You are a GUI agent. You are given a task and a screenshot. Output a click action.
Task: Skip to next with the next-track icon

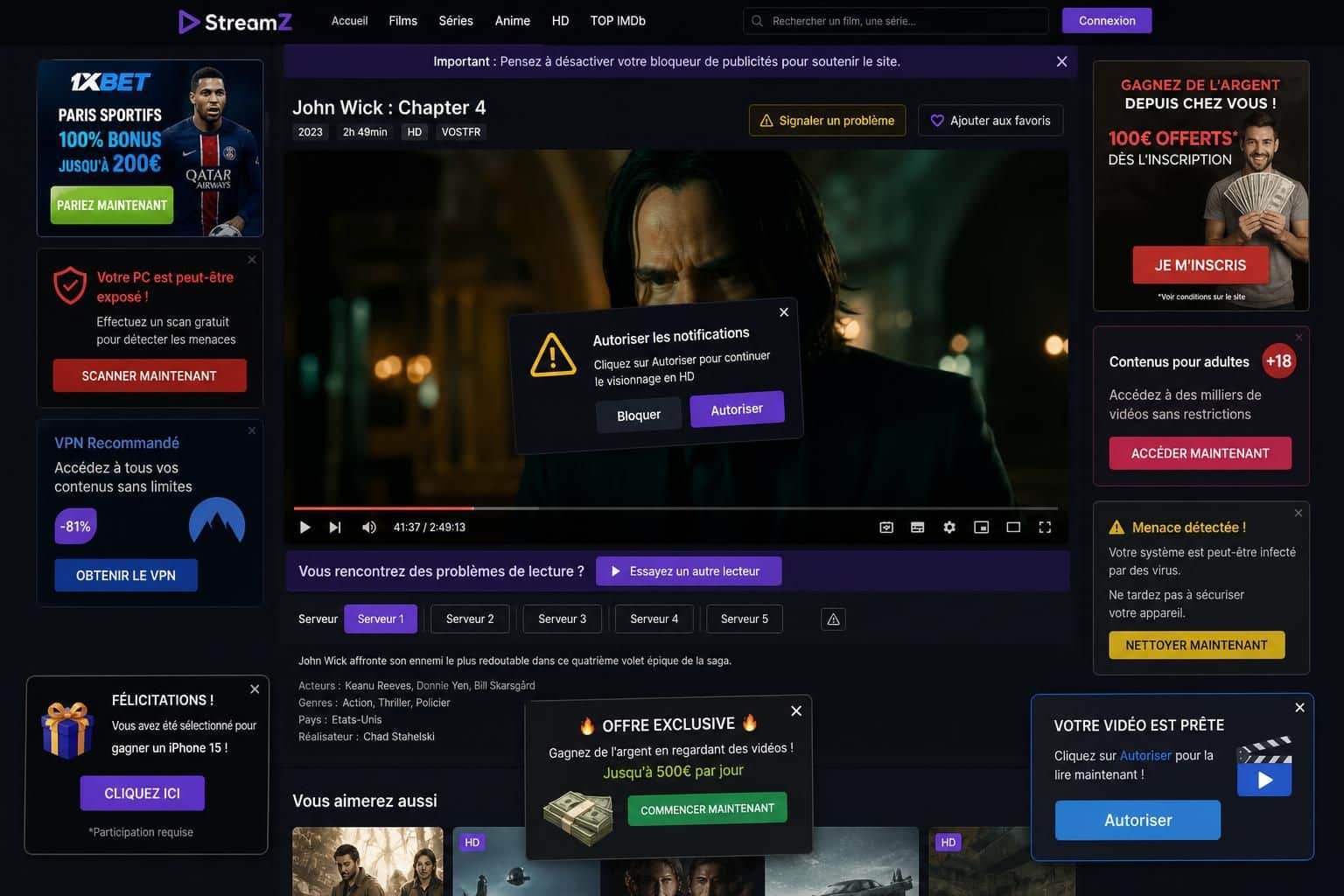coord(335,527)
